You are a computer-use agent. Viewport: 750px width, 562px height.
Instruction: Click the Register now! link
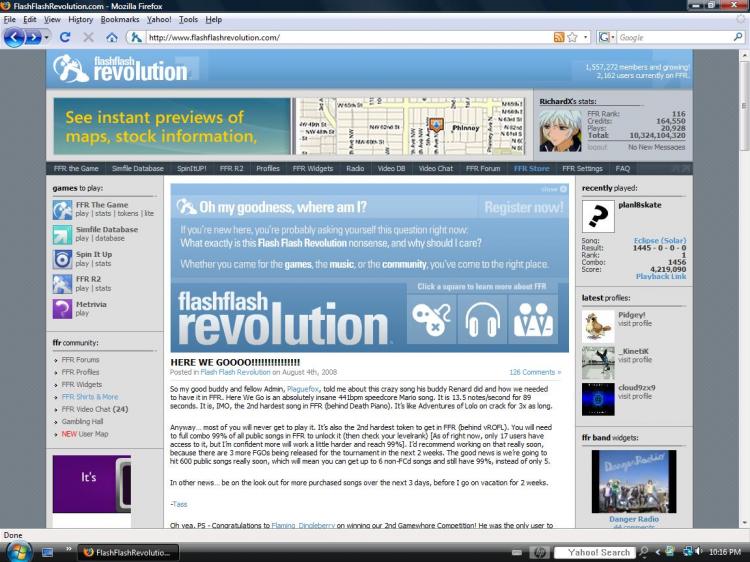click(524, 208)
